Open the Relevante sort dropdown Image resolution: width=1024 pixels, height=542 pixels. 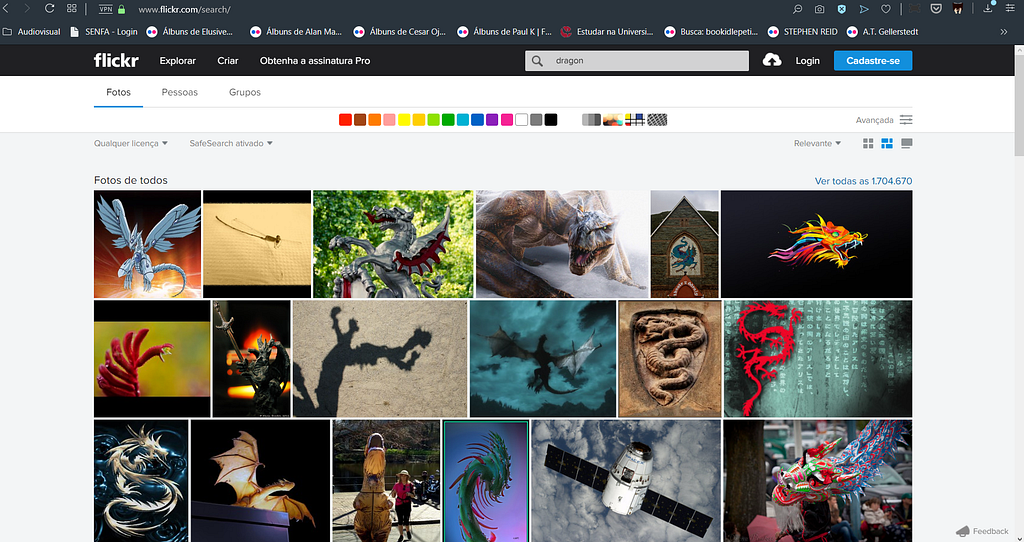(x=818, y=143)
